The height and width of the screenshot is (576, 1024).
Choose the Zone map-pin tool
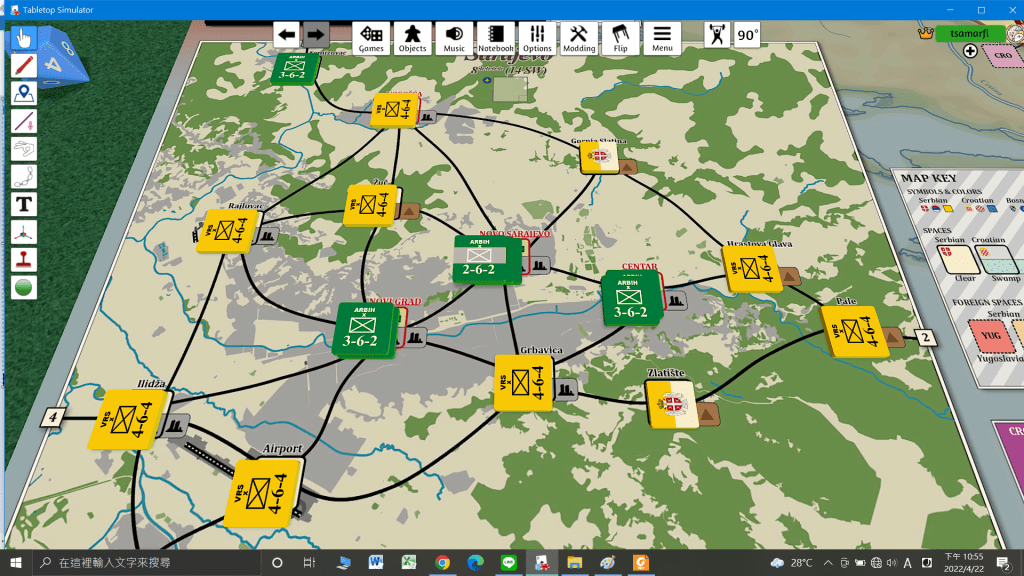(x=24, y=94)
